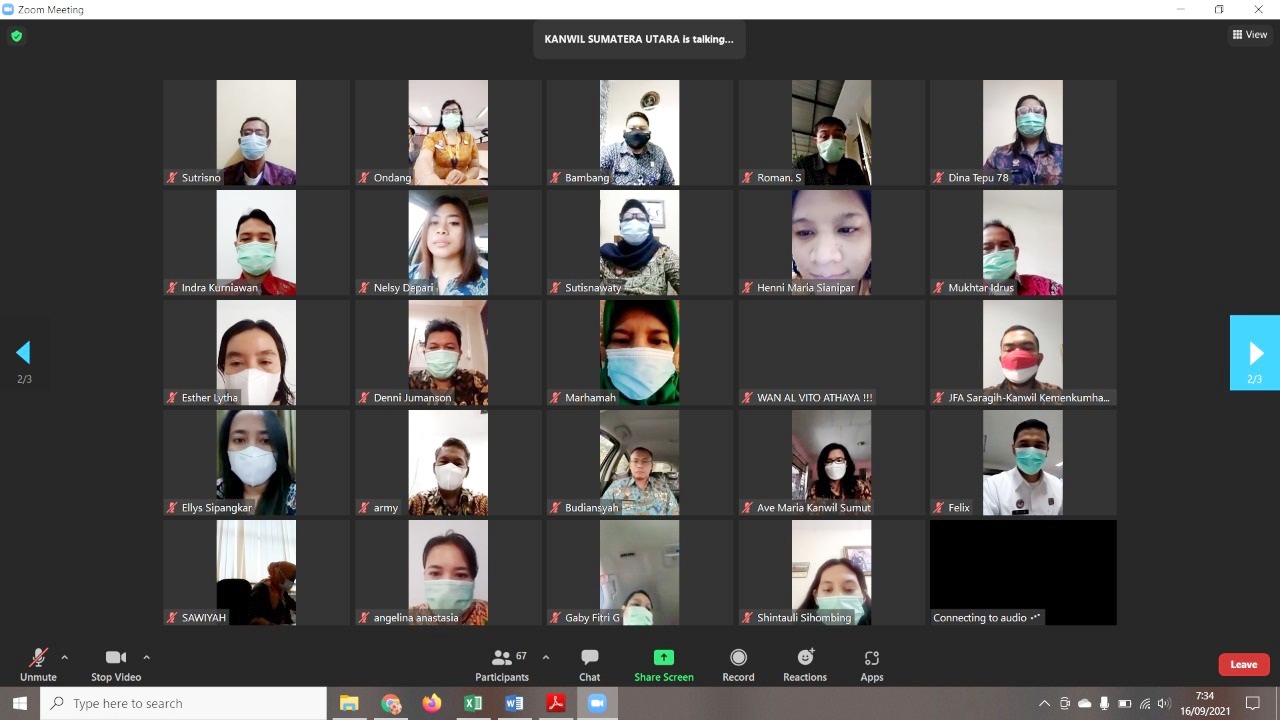Toggle the camera with Stop Video

[x=116, y=658]
